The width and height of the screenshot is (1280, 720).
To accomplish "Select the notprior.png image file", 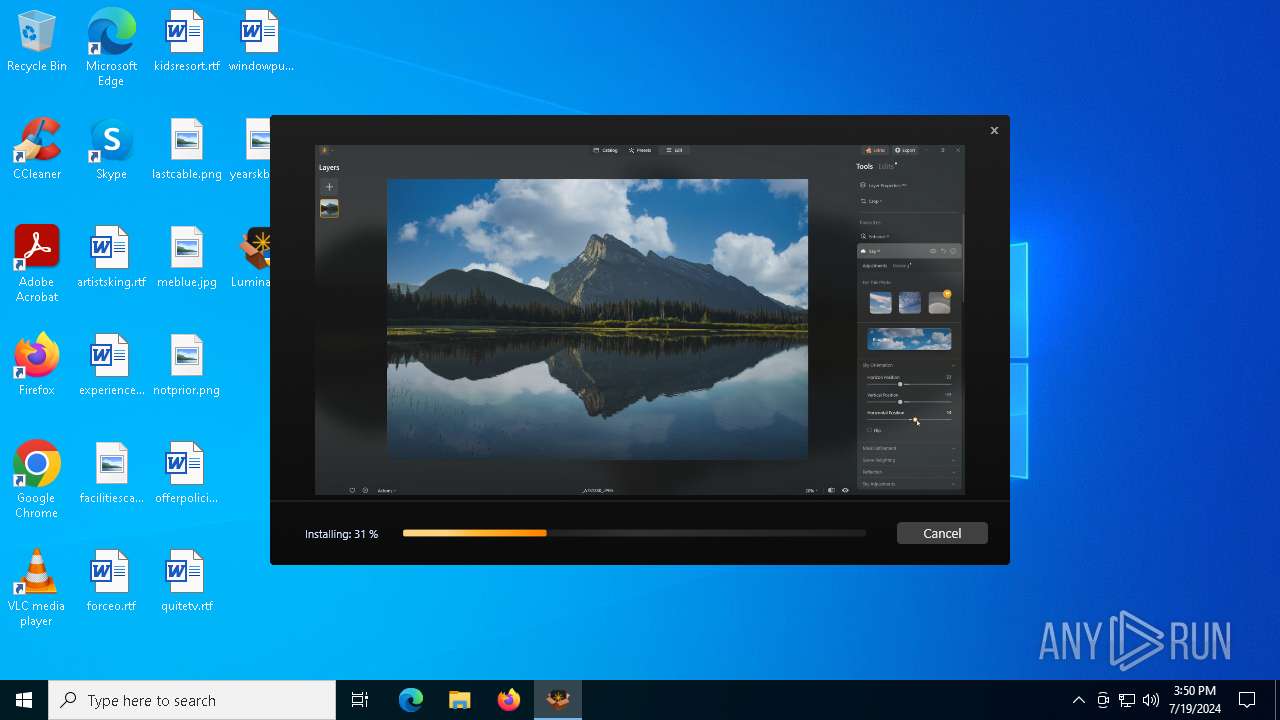I will pos(187,366).
